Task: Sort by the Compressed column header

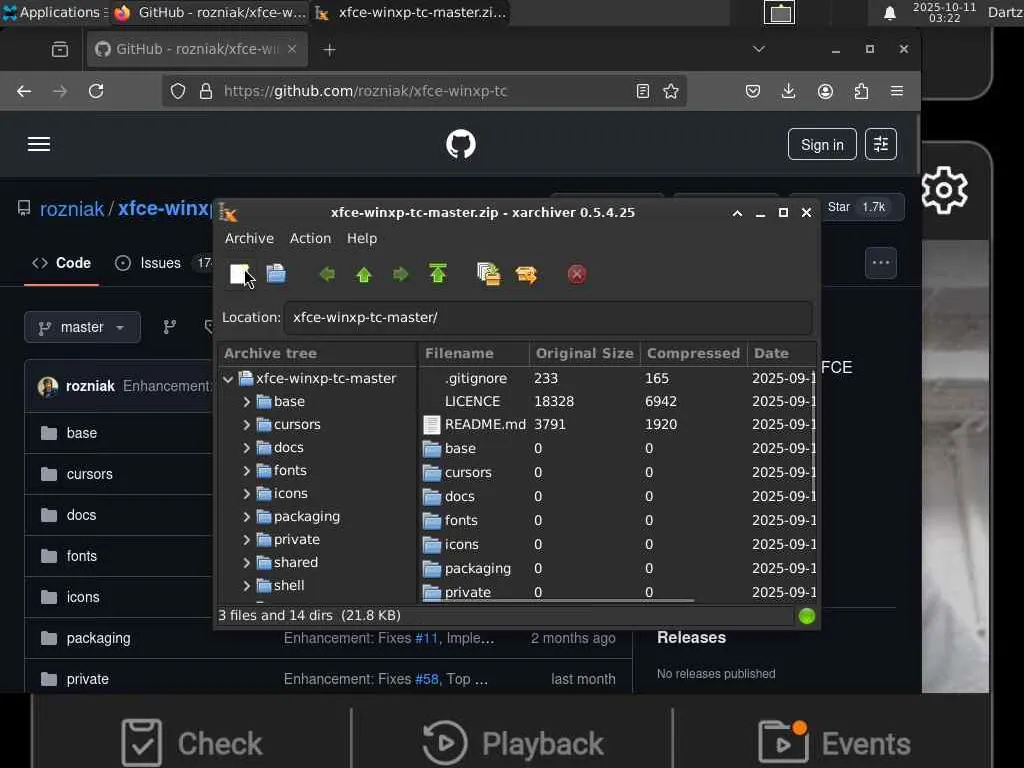Action: 693,353
